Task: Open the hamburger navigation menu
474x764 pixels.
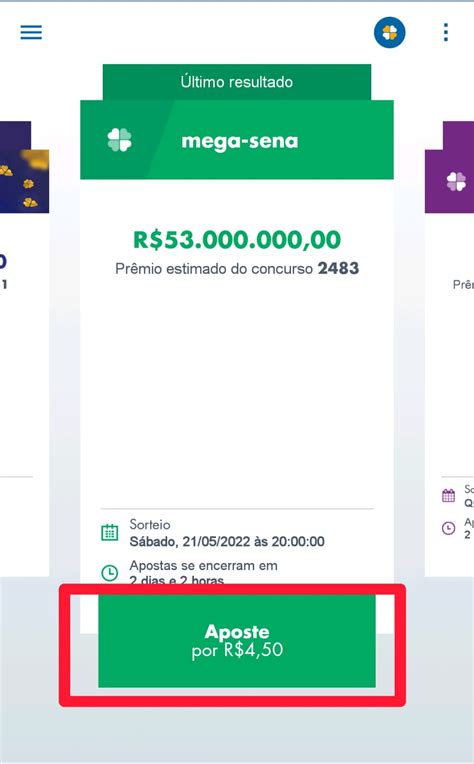Action: click(31, 32)
